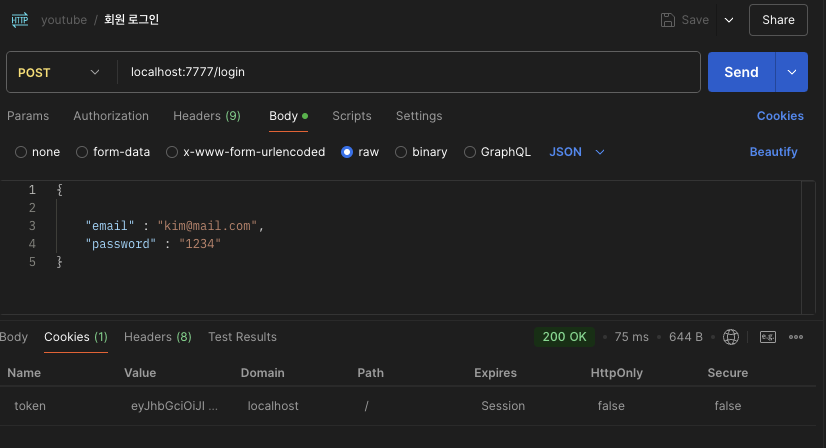Open the network info globe icon

tap(731, 337)
